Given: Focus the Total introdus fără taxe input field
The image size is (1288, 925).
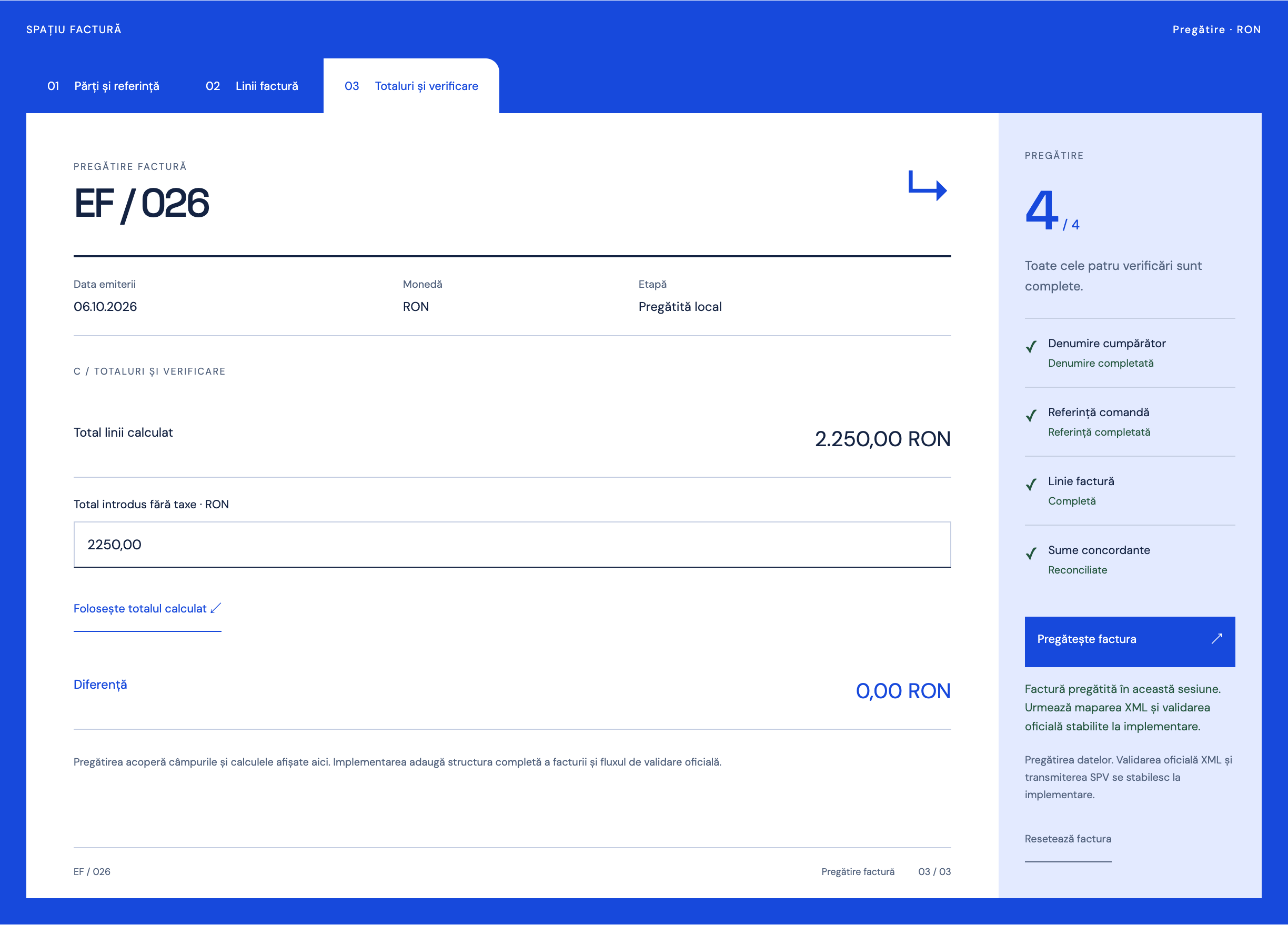Looking at the screenshot, I should click(512, 545).
